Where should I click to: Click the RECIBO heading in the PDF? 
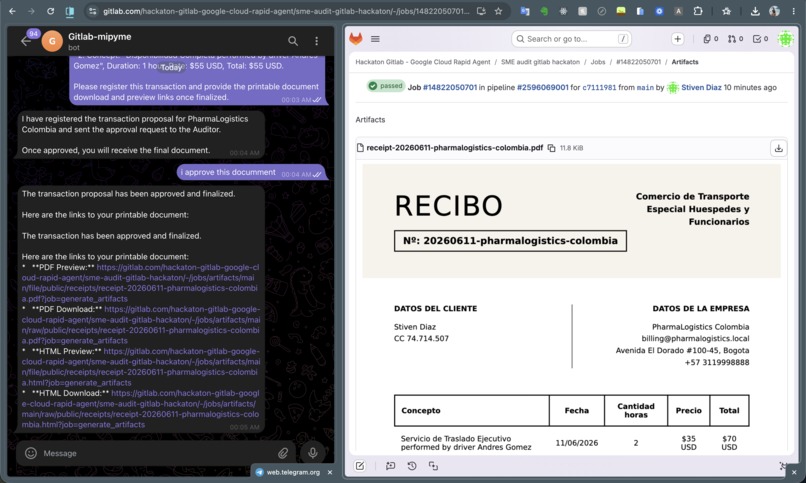pyautogui.click(x=448, y=206)
